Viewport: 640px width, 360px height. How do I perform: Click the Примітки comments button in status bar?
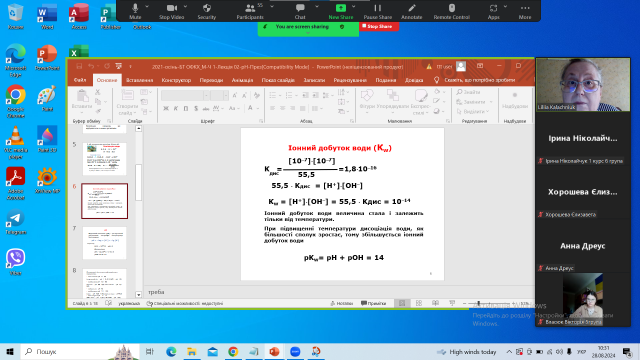[x=373, y=303]
